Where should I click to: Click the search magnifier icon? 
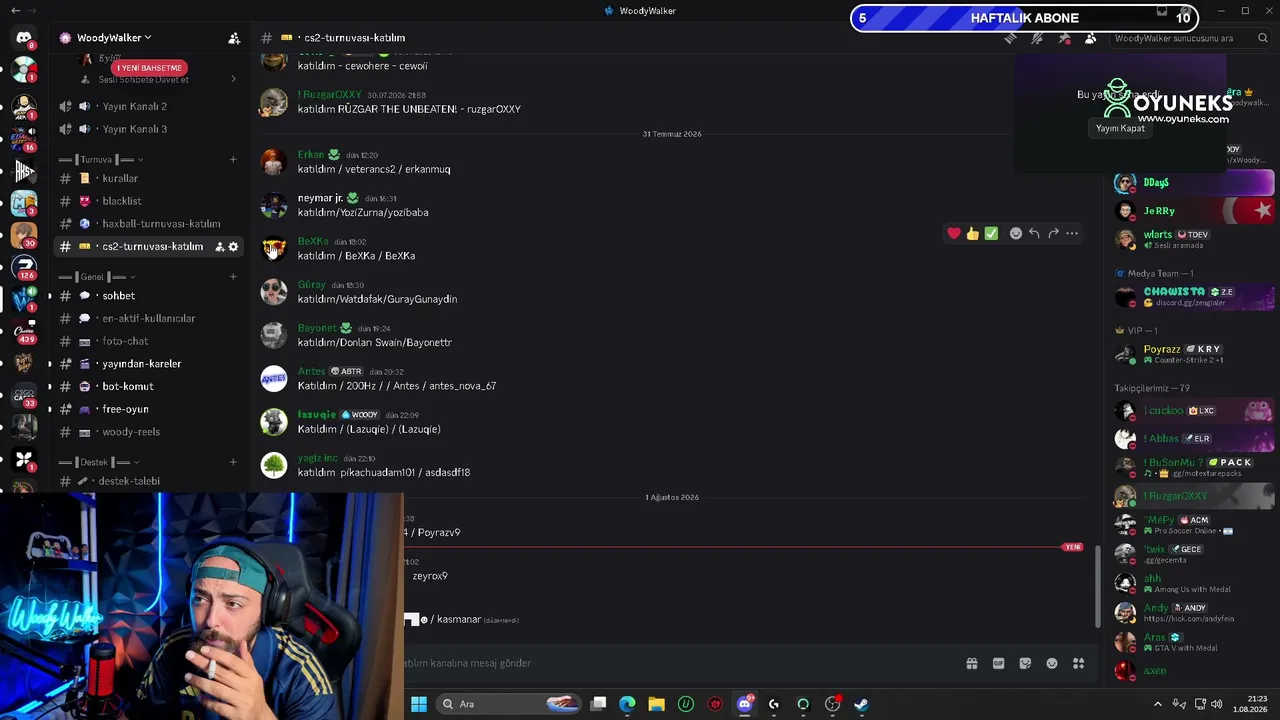tap(1263, 38)
